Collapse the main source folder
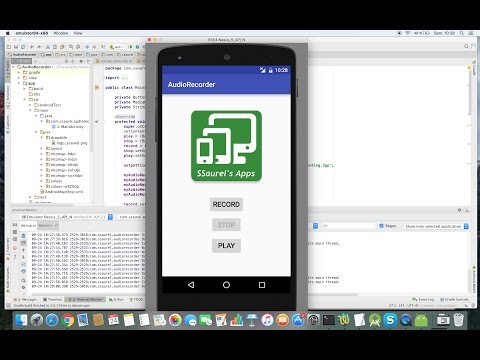480x360 pixels. (x=30, y=110)
